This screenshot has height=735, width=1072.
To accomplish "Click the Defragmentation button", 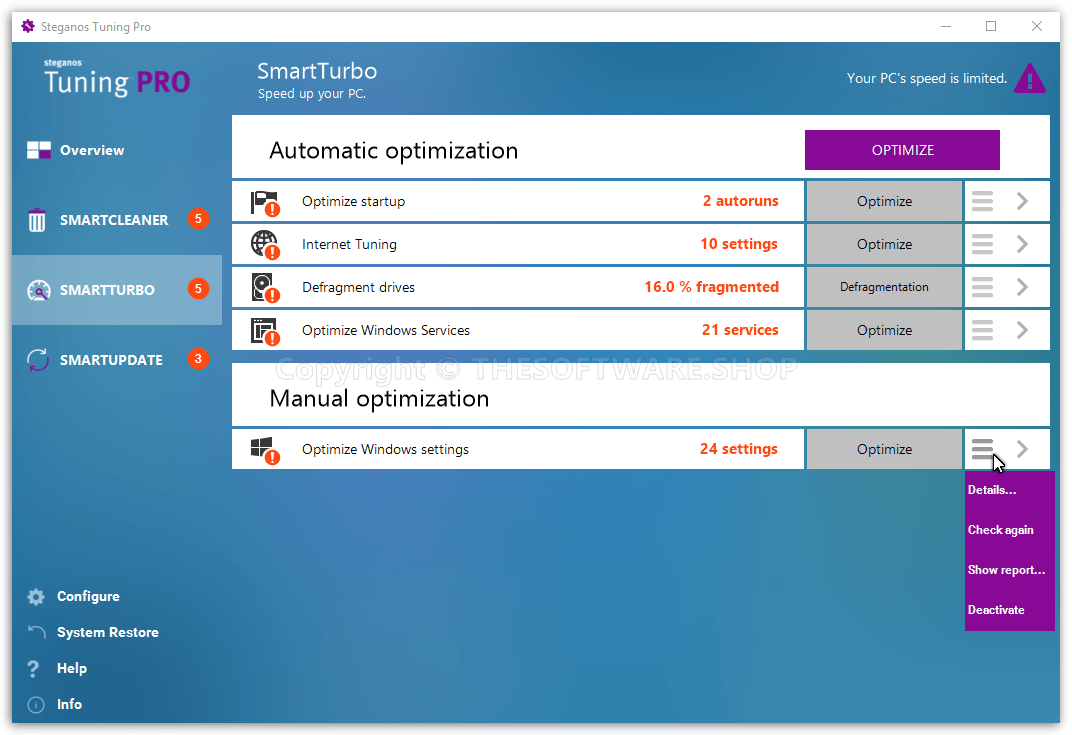I will click(x=884, y=287).
